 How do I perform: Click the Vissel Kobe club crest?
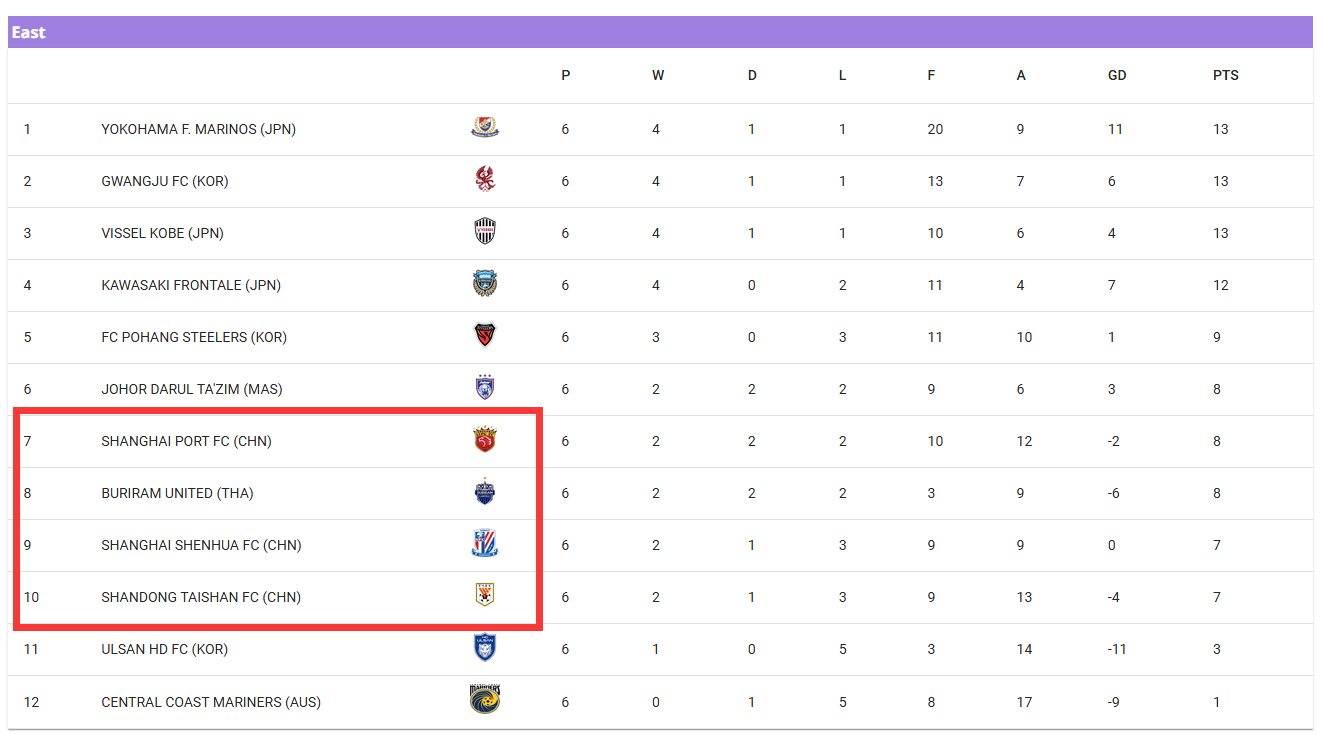point(485,232)
